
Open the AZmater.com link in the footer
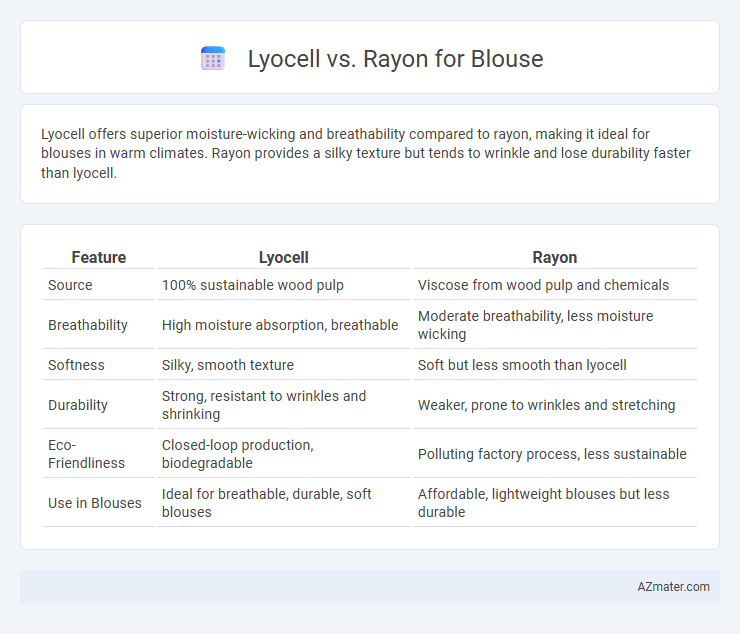(x=673, y=586)
